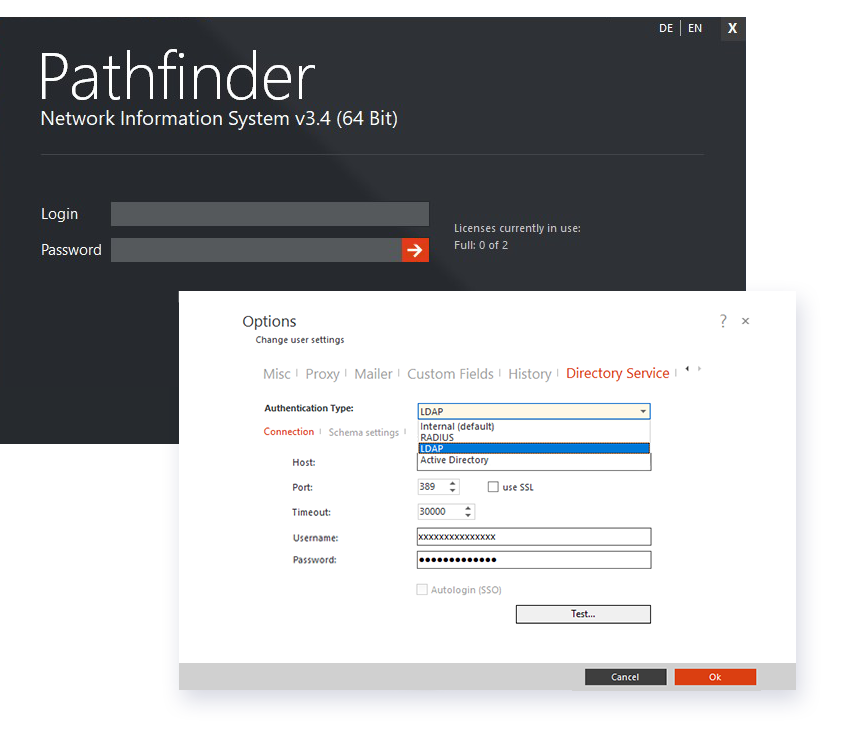Submit login with the orange arrow button
Image resolution: width=841 pixels, height=748 pixels.
tap(415, 250)
